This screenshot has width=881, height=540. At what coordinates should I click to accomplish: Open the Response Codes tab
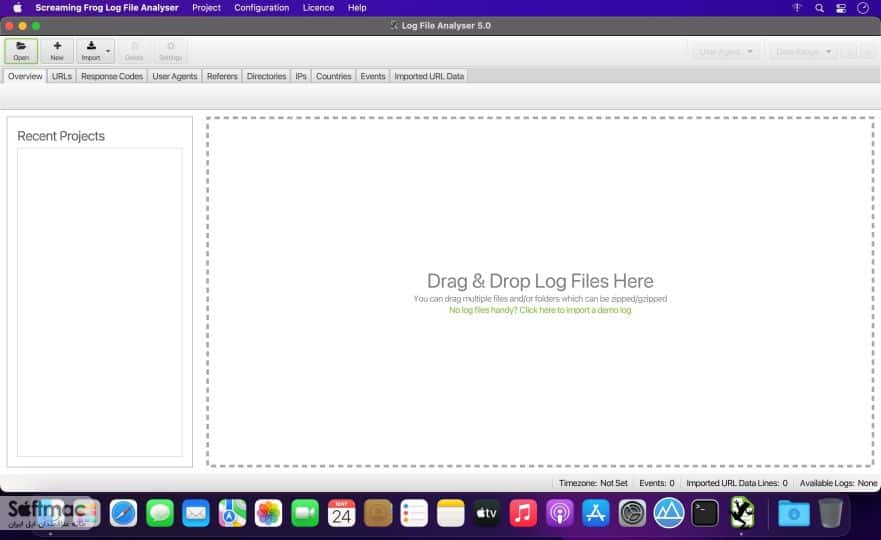(x=112, y=76)
